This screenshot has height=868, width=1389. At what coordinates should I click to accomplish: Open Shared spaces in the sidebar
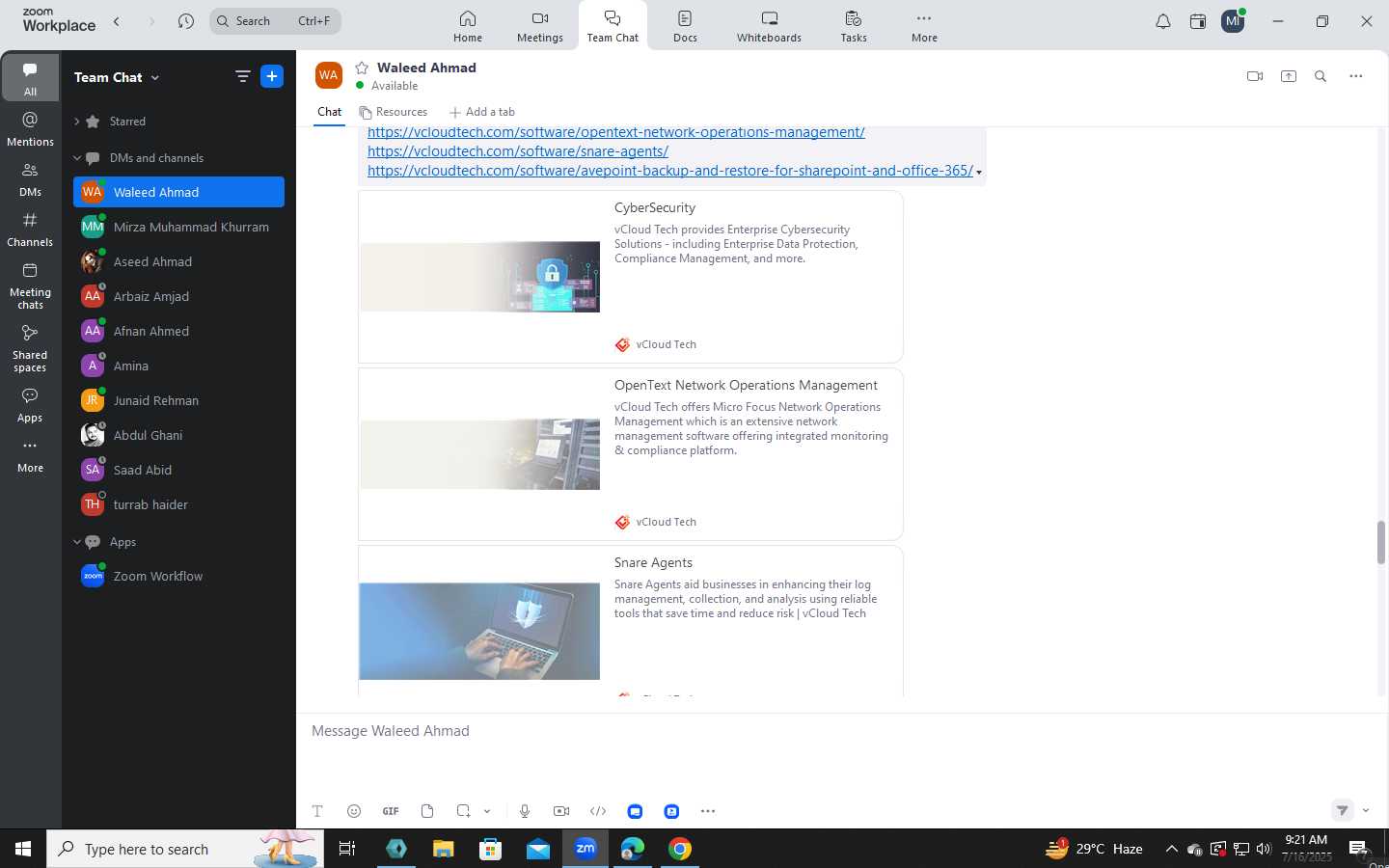click(x=30, y=348)
